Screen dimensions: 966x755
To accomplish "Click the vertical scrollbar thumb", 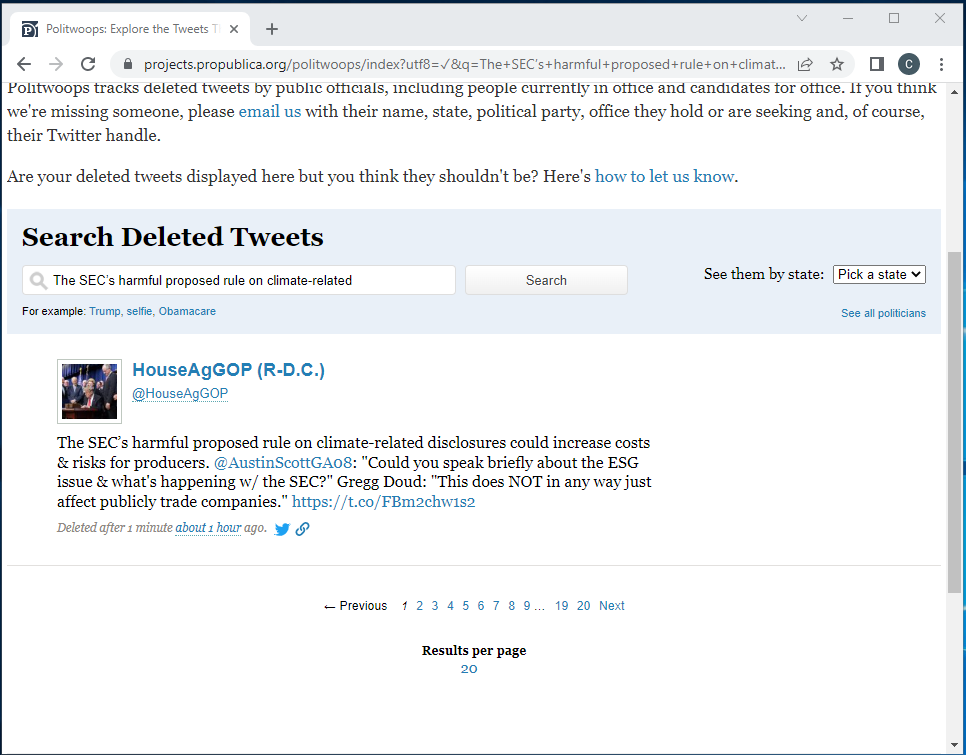I will pos(954,422).
